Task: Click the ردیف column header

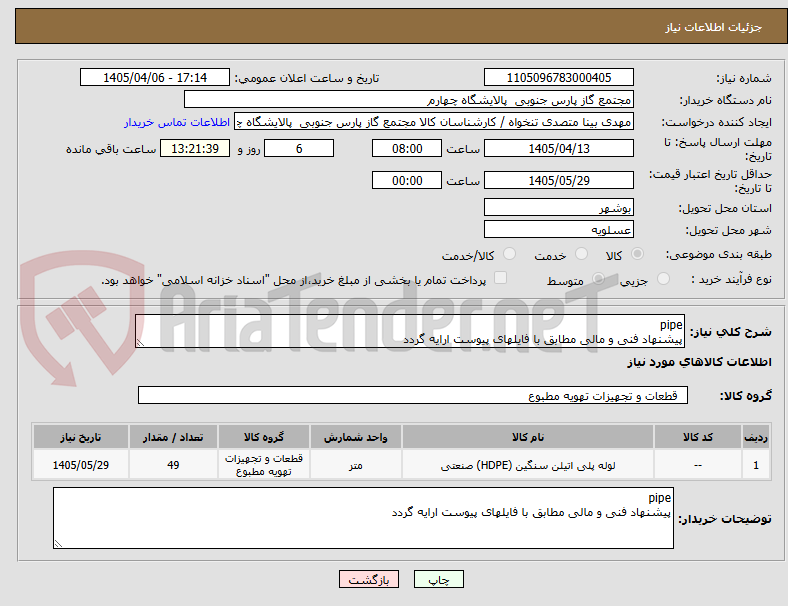Action: point(756,437)
